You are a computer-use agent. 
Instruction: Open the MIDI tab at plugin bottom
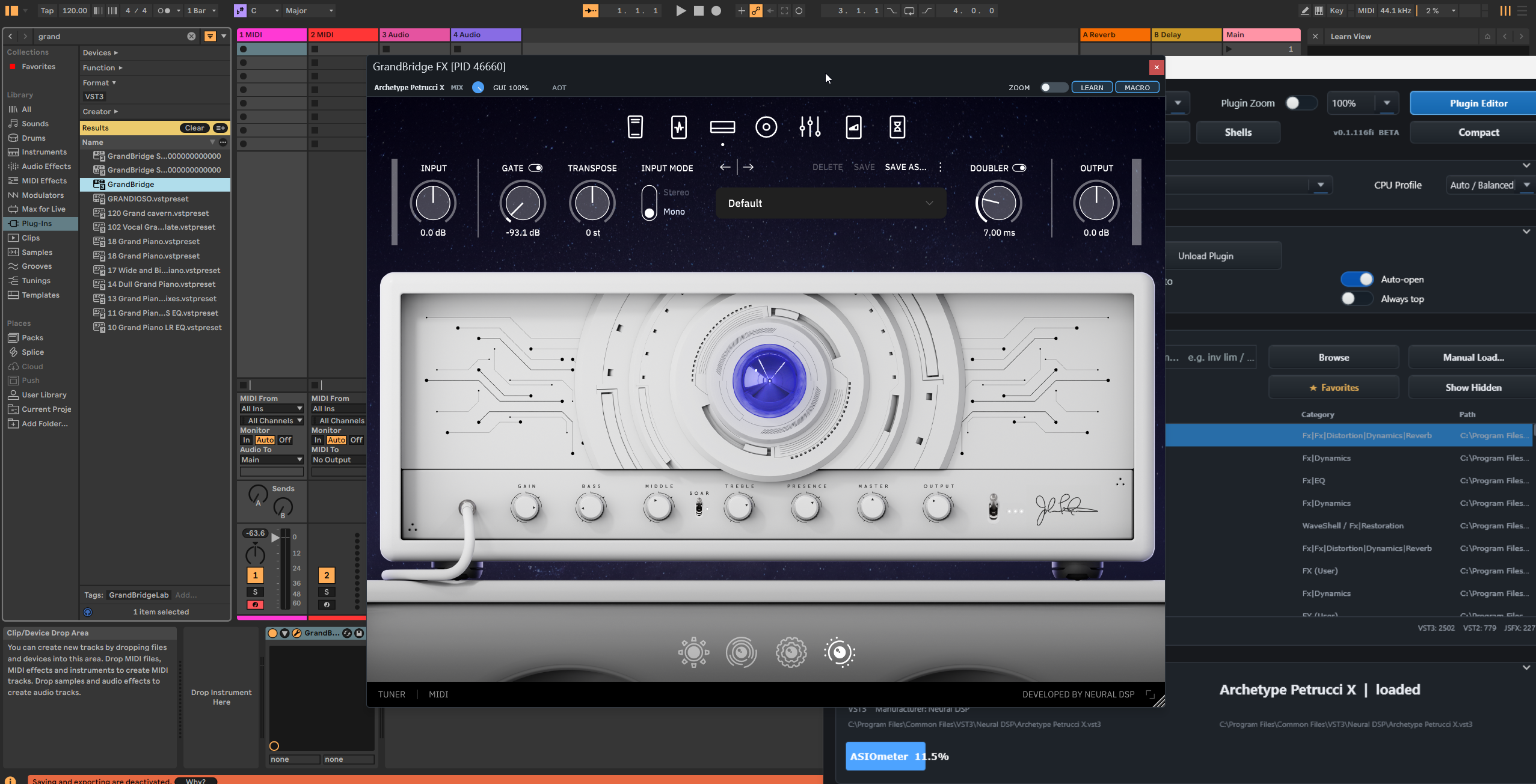(438, 694)
